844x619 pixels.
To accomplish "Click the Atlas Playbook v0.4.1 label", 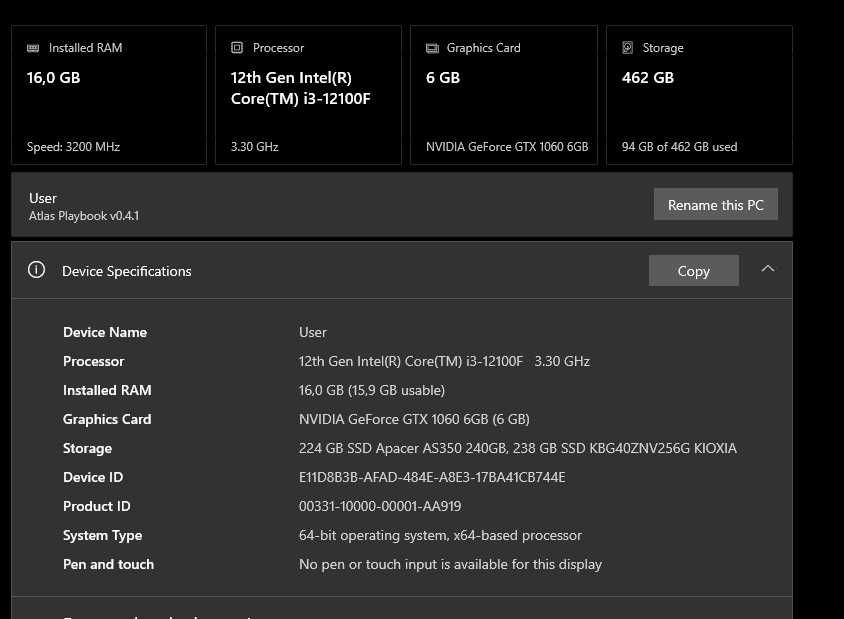I will (84, 215).
